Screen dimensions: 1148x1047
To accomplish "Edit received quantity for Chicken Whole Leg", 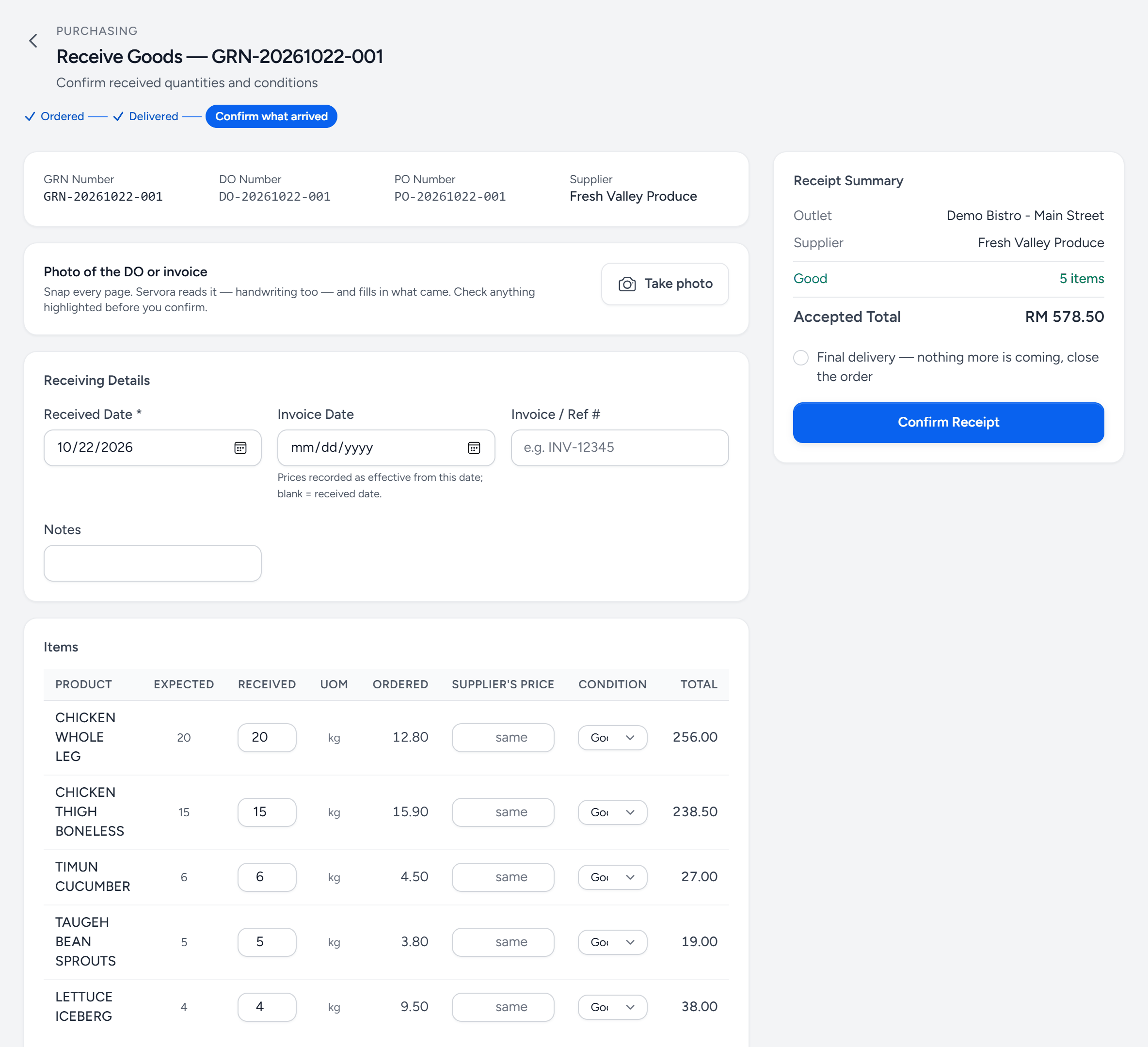I will pos(267,738).
